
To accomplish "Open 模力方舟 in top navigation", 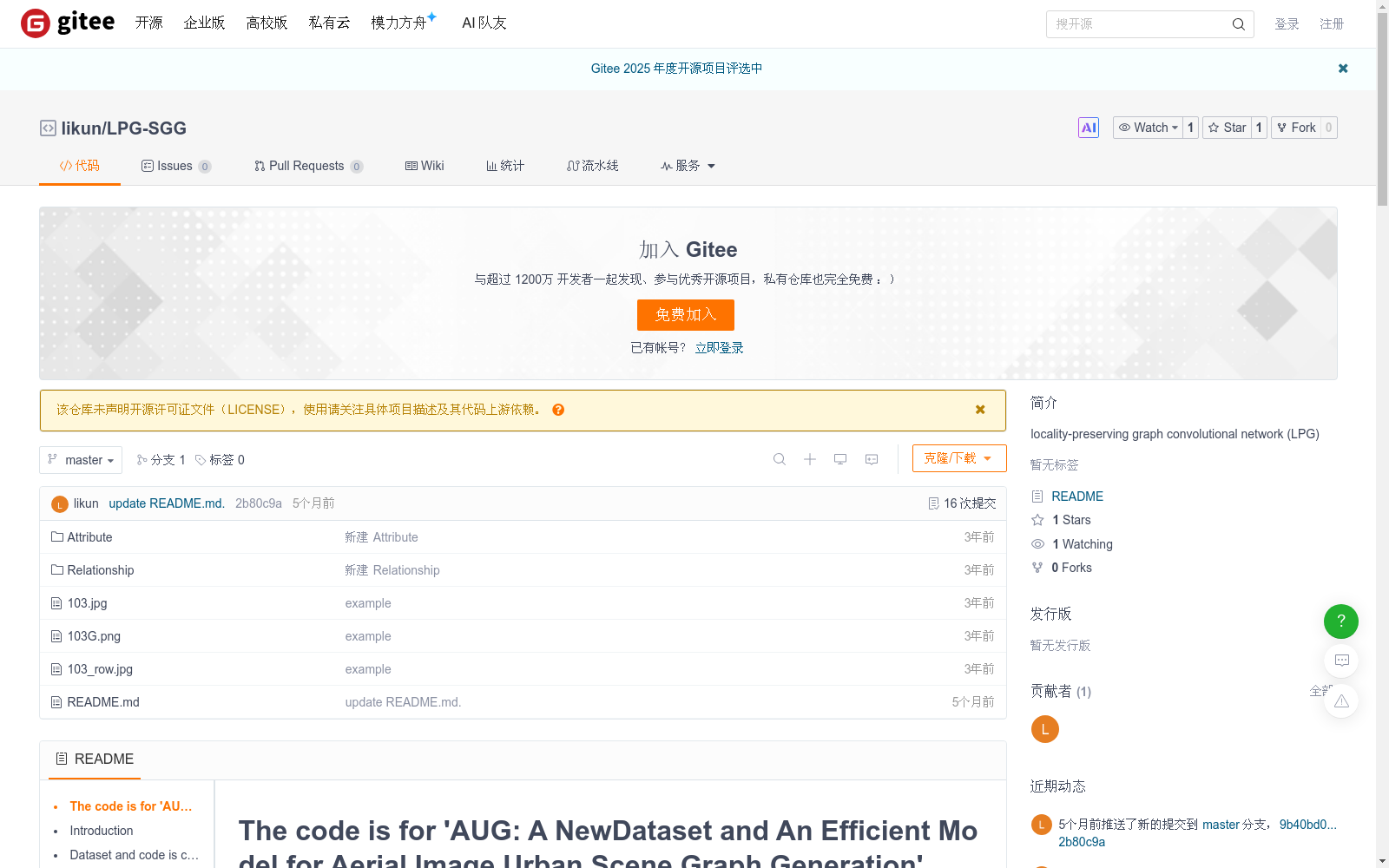I will [x=398, y=23].
